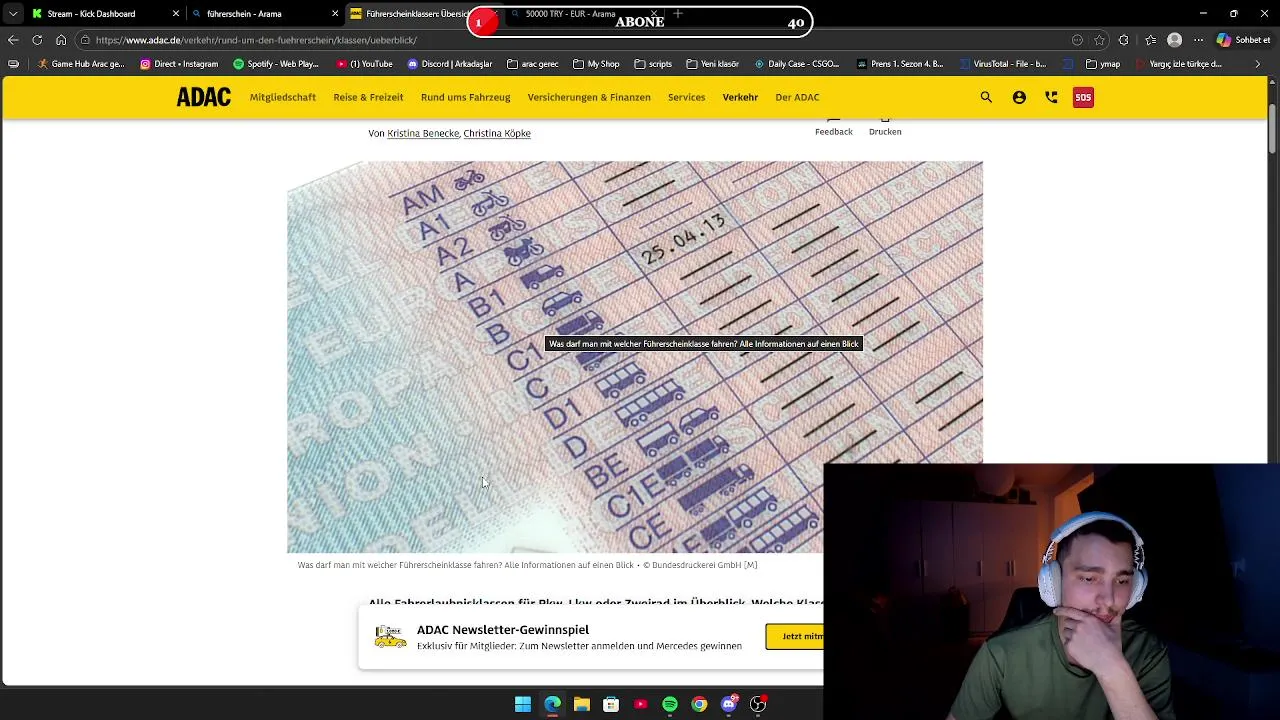The height and width of the screenshot is (720, 1280).
Task: Open the Direct • Instagram bookmark
Action: pos(179,64)
